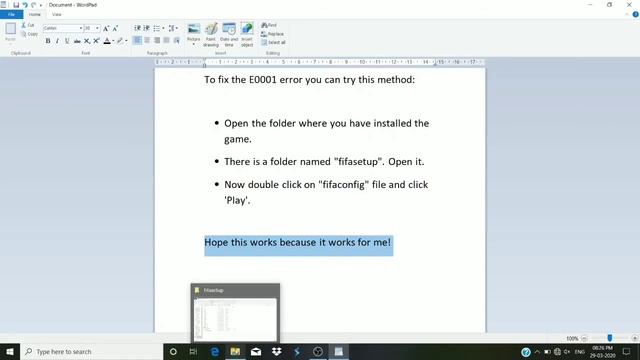Open the Get Help tray icon

526,352
